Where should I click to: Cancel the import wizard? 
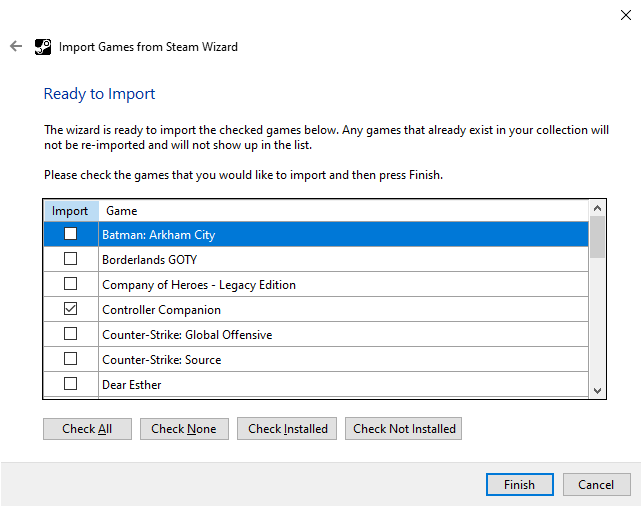[x=597, y=484]
